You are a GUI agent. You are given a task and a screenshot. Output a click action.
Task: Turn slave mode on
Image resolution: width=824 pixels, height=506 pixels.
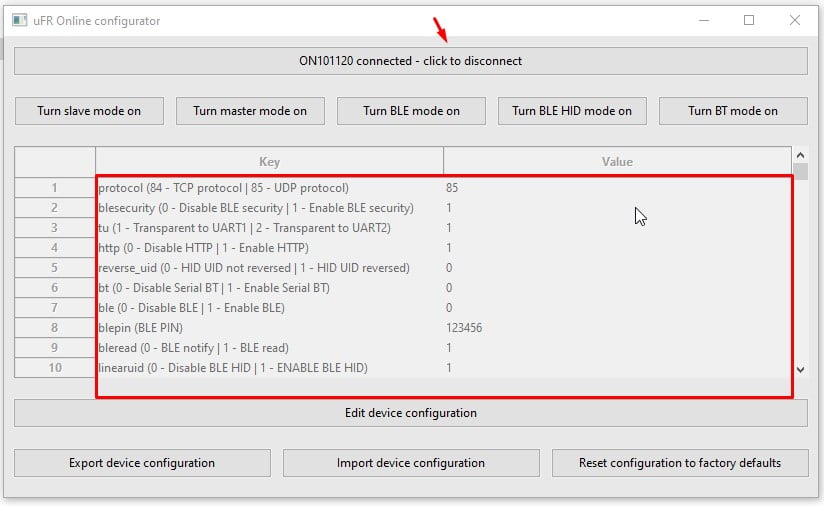coord(89,111)
